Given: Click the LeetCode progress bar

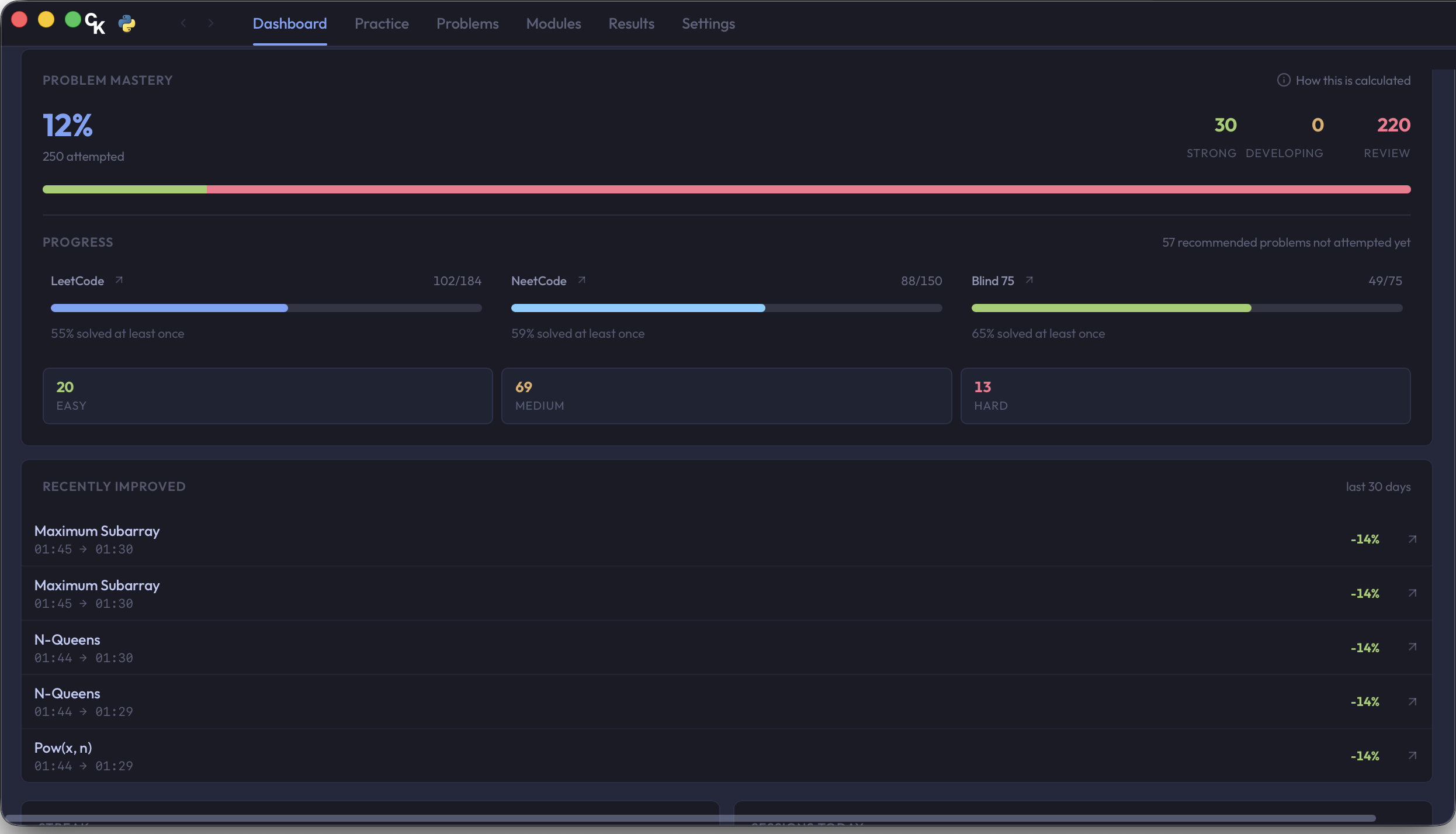Looking at the screenshot, I should click(x=266, y=308).
